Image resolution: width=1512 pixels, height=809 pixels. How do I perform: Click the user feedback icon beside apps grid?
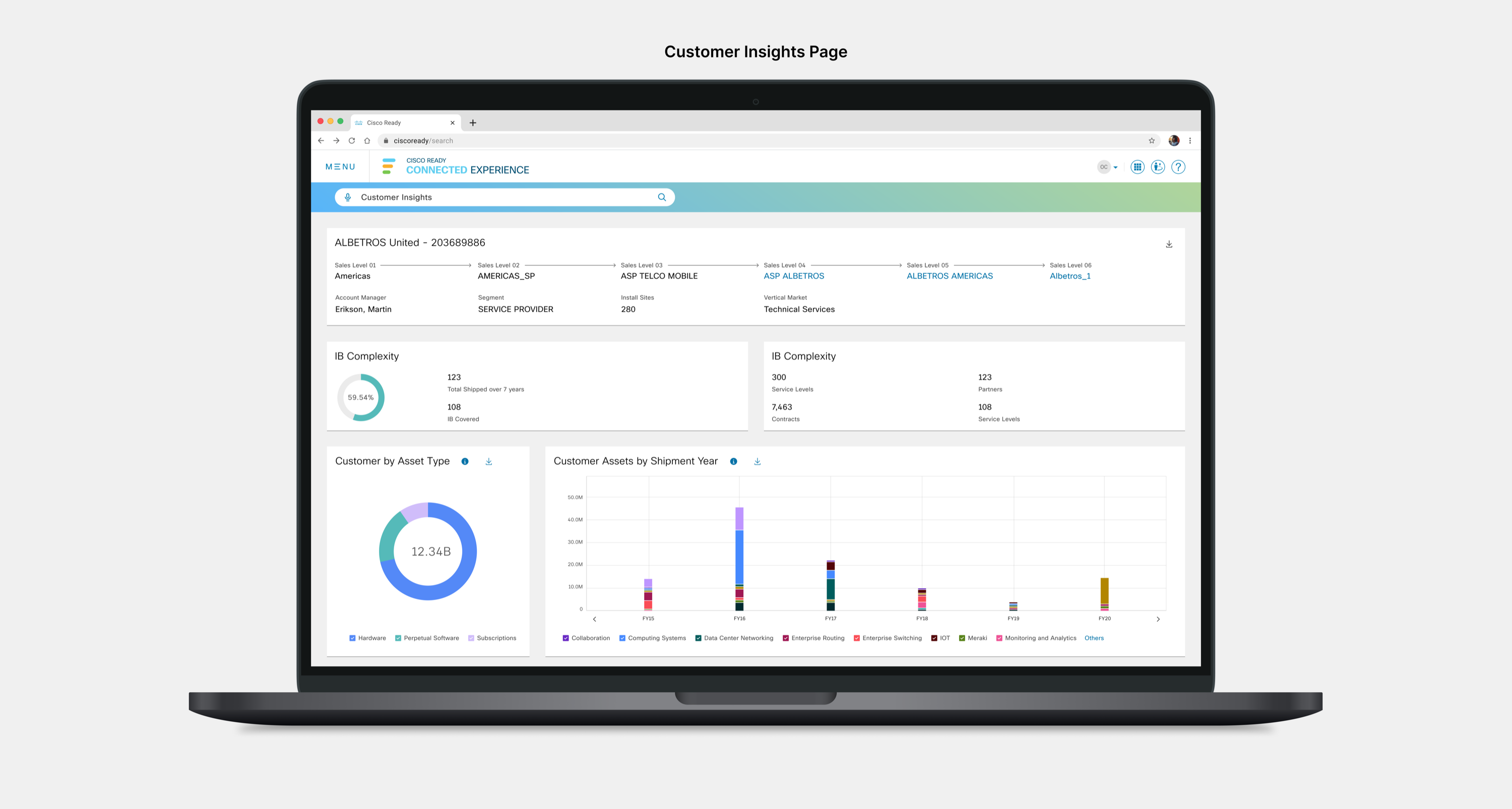coord(1158,167)
